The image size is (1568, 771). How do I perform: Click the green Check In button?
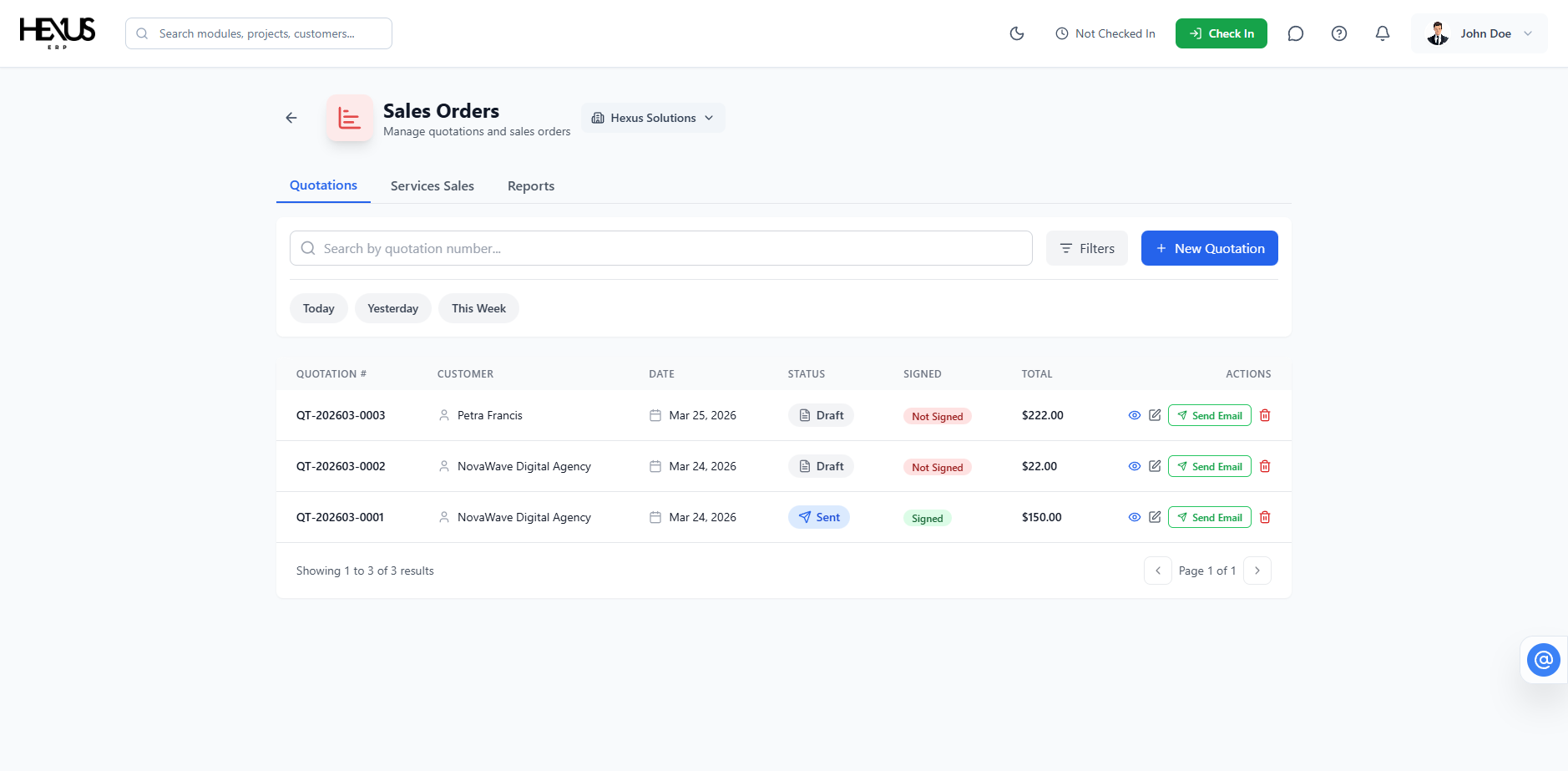(1222, 33)
